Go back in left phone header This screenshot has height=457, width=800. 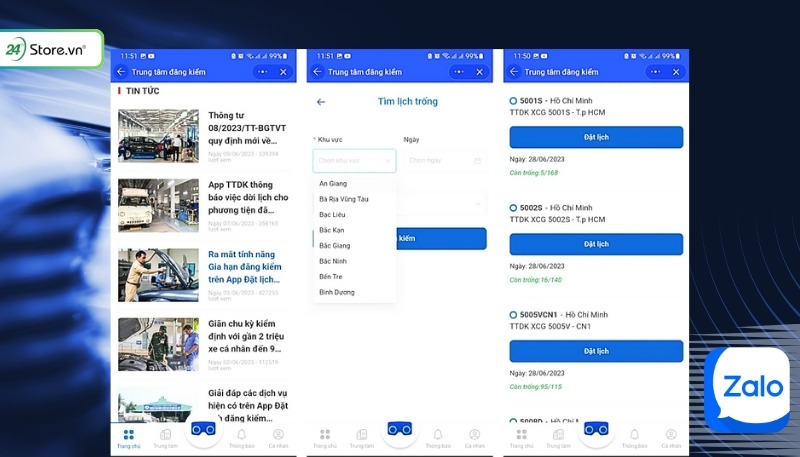pyautogui.click(x=121, y=72)
